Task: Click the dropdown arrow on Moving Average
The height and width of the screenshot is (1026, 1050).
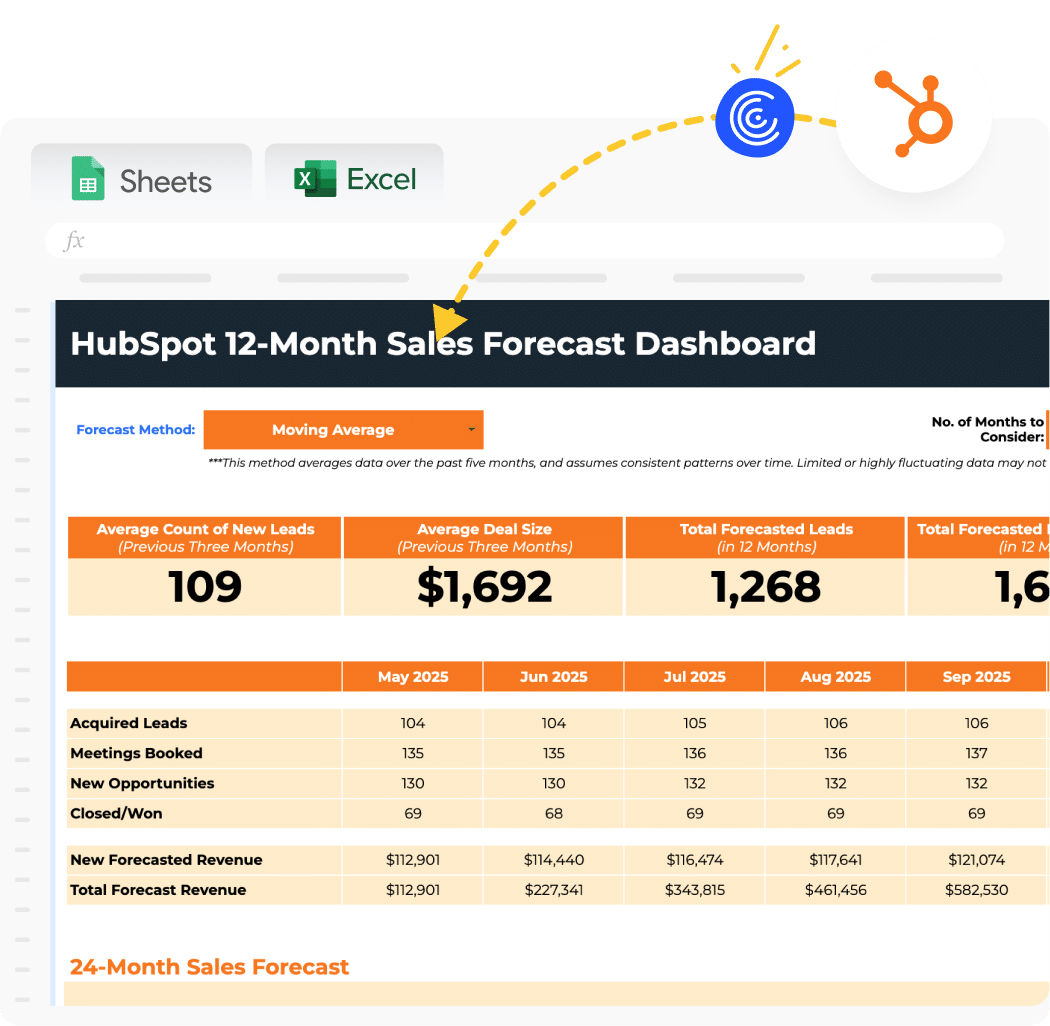Action: (471, 430)
